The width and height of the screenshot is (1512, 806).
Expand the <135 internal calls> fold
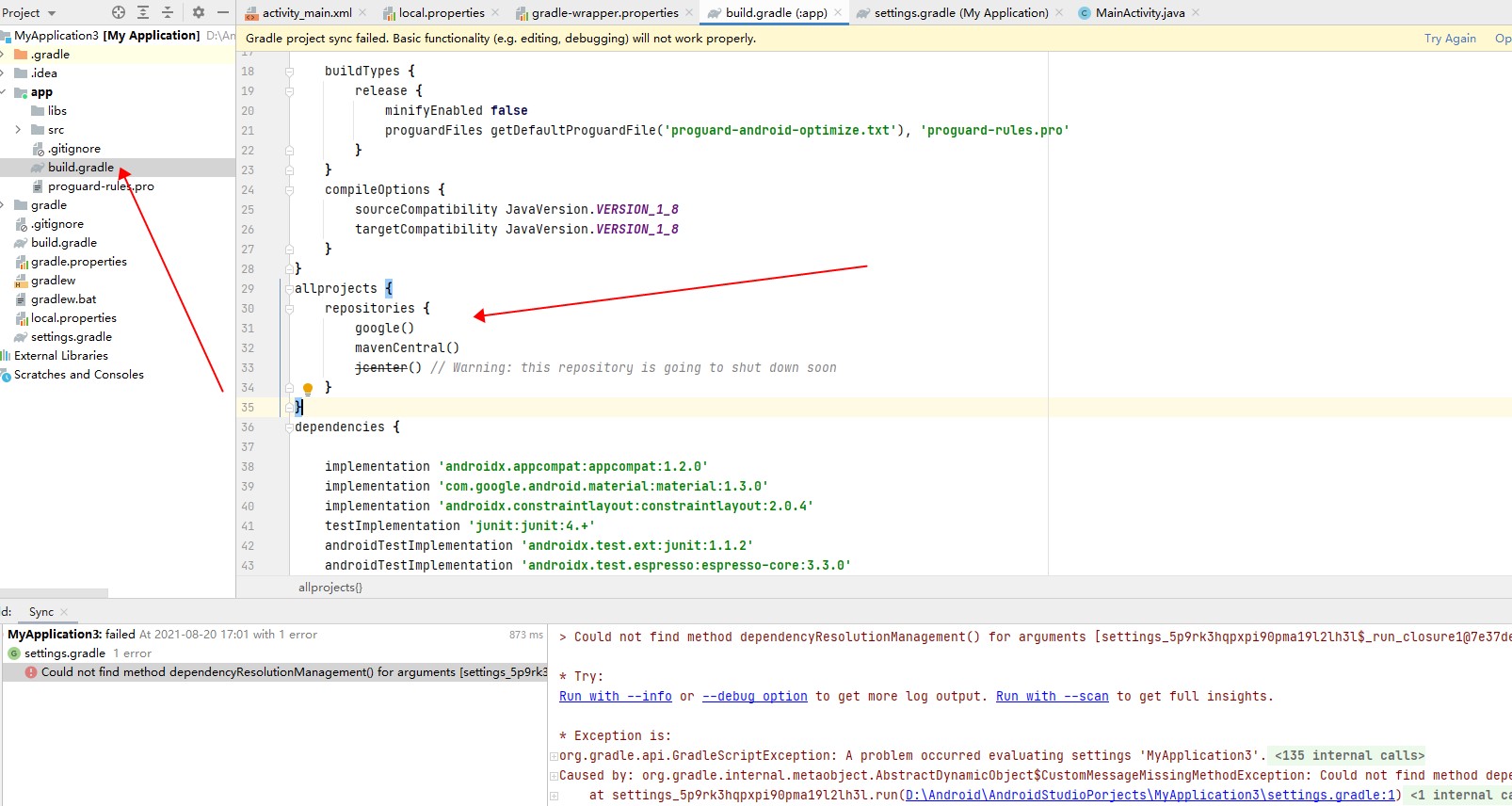1349,755
